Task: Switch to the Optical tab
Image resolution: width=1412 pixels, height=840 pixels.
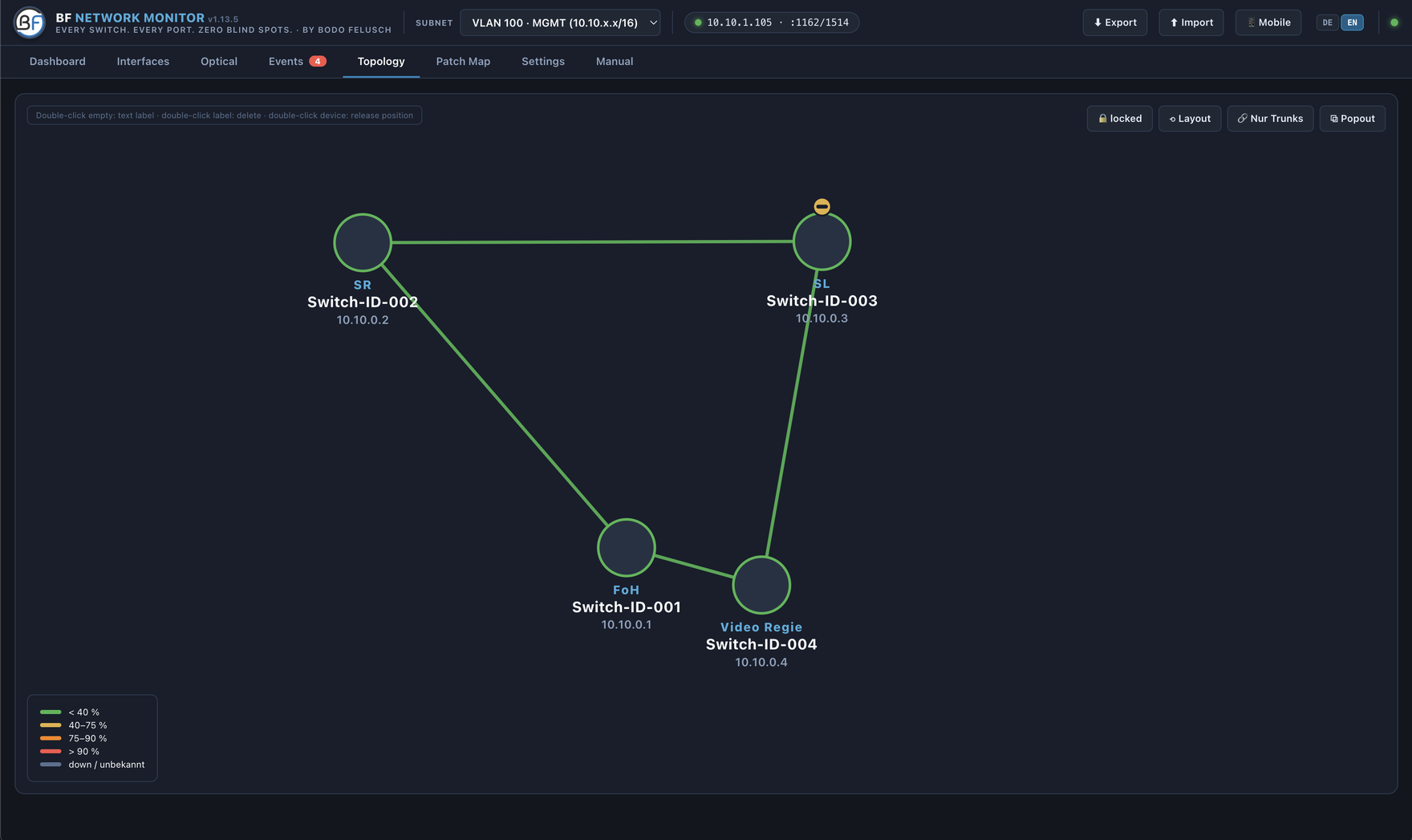Action: [219, 62]
